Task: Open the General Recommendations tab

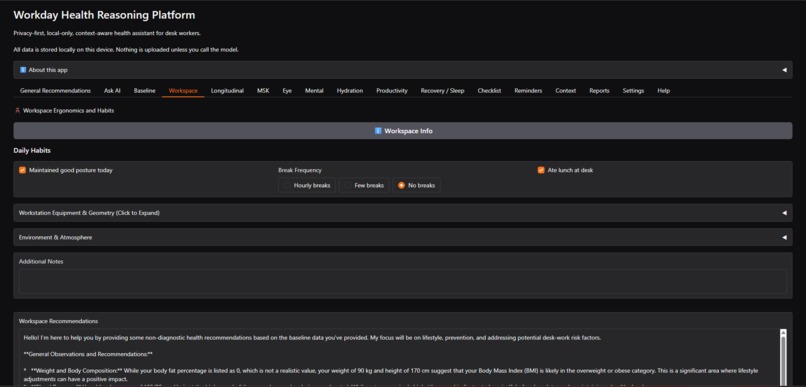Action: pyautogui.click(x=56, y=90)
